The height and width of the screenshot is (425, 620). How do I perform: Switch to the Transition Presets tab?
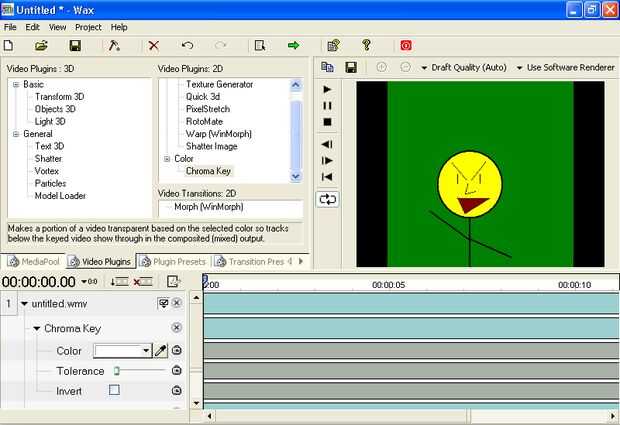point(251,262)
